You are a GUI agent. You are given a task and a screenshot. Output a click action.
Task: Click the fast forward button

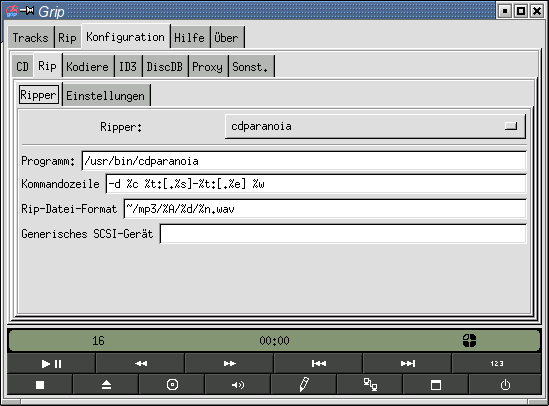click(x=229, y=364)
